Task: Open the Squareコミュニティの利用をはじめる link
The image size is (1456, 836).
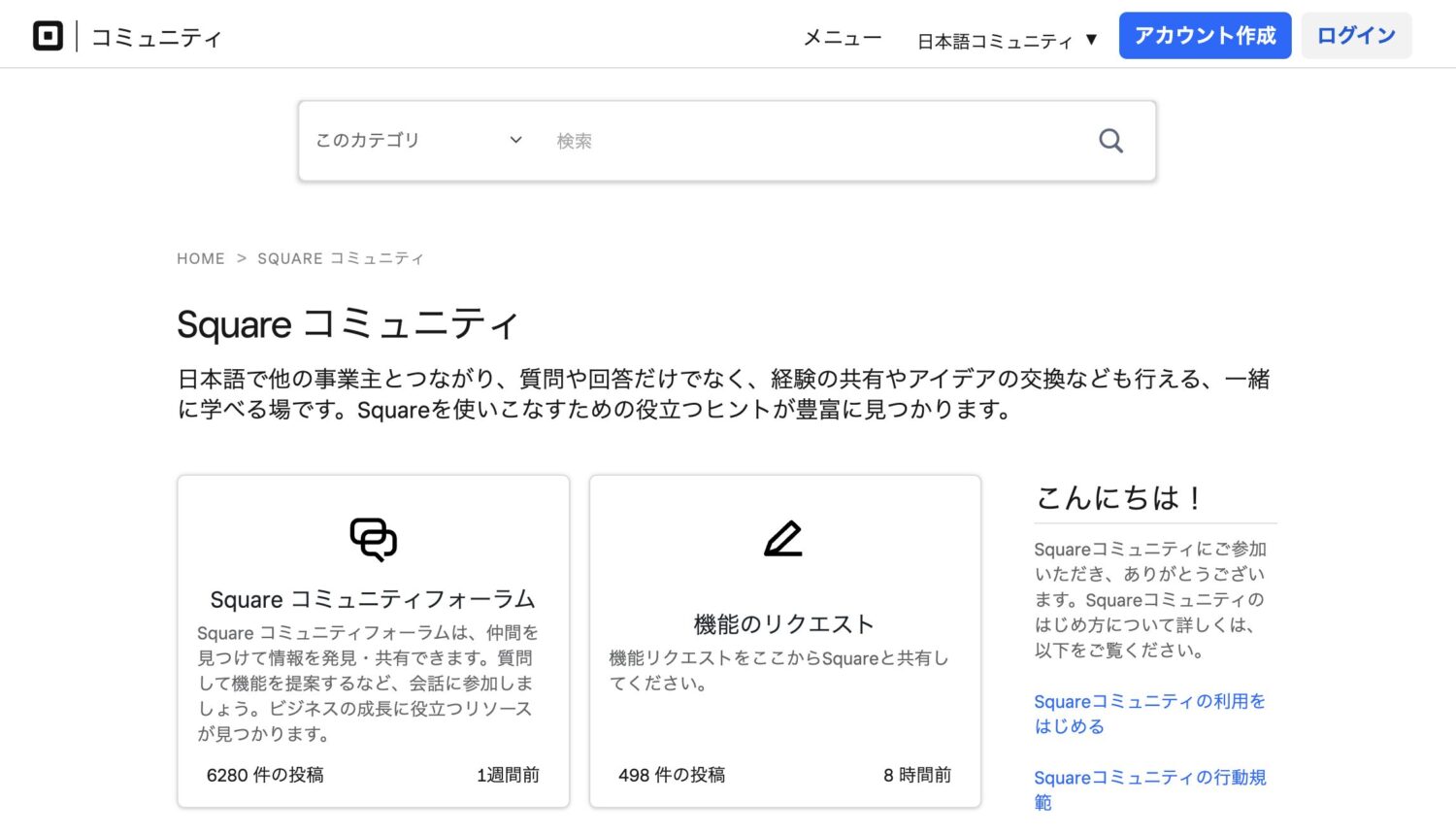Action: pos(1148,714)
